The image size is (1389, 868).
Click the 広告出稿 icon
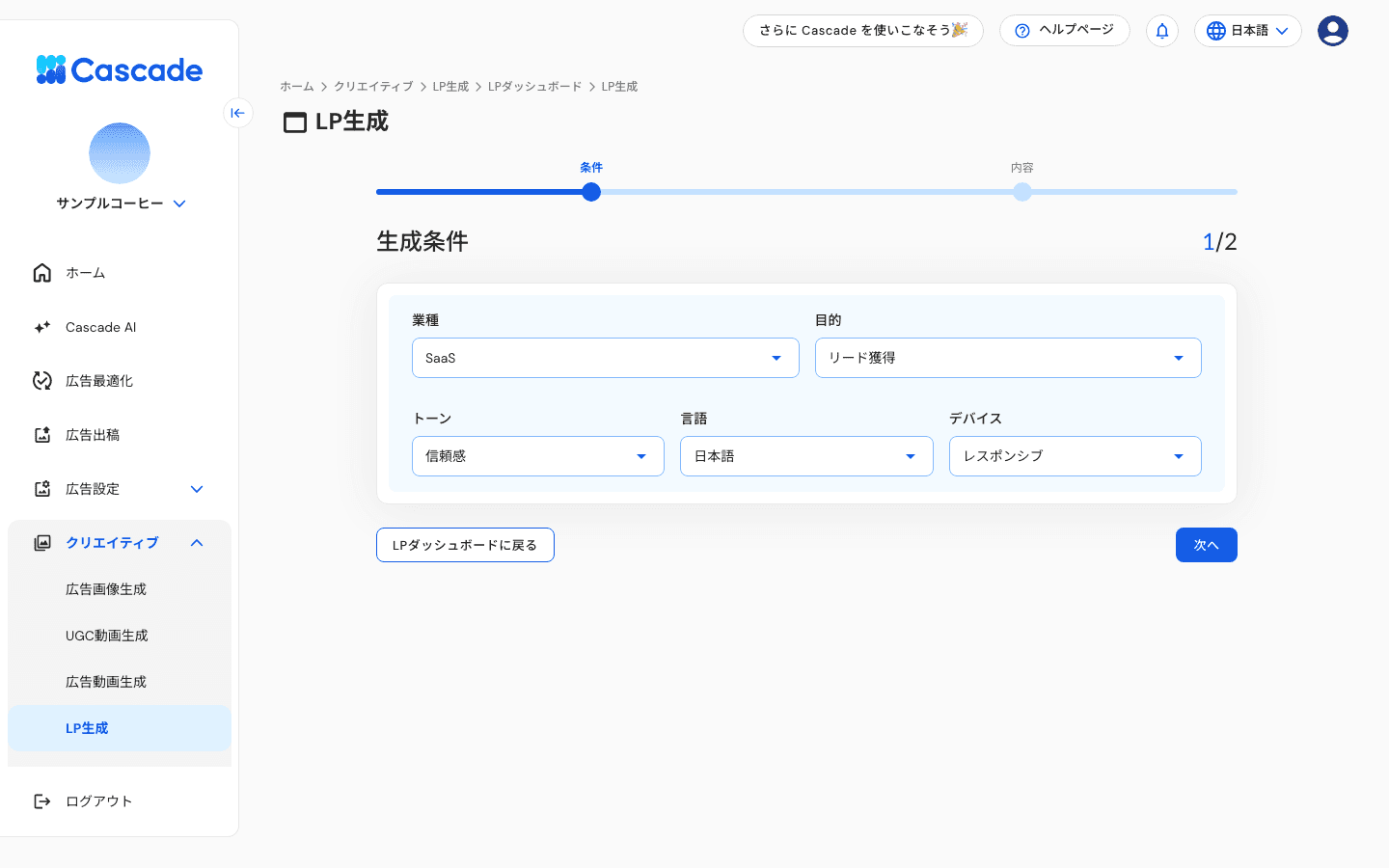tap(42, 435)
